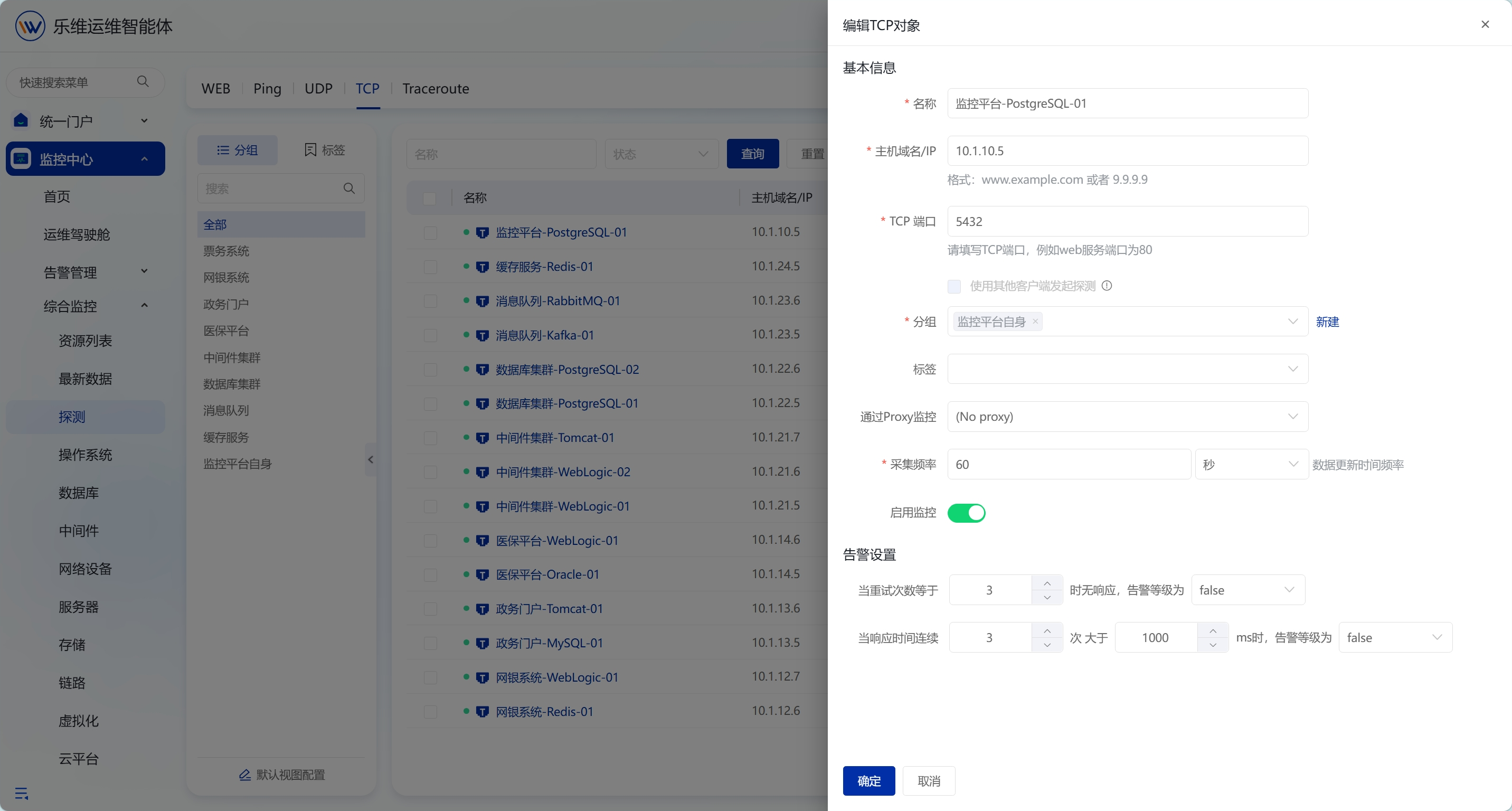Click the 监控中心 monitor icon

pos(21,158)
